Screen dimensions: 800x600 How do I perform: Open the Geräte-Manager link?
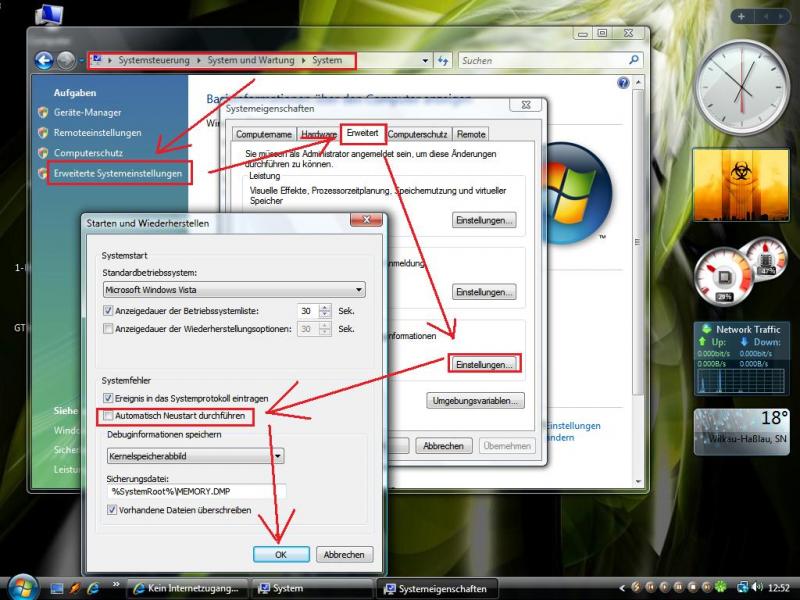coord(87,113)
